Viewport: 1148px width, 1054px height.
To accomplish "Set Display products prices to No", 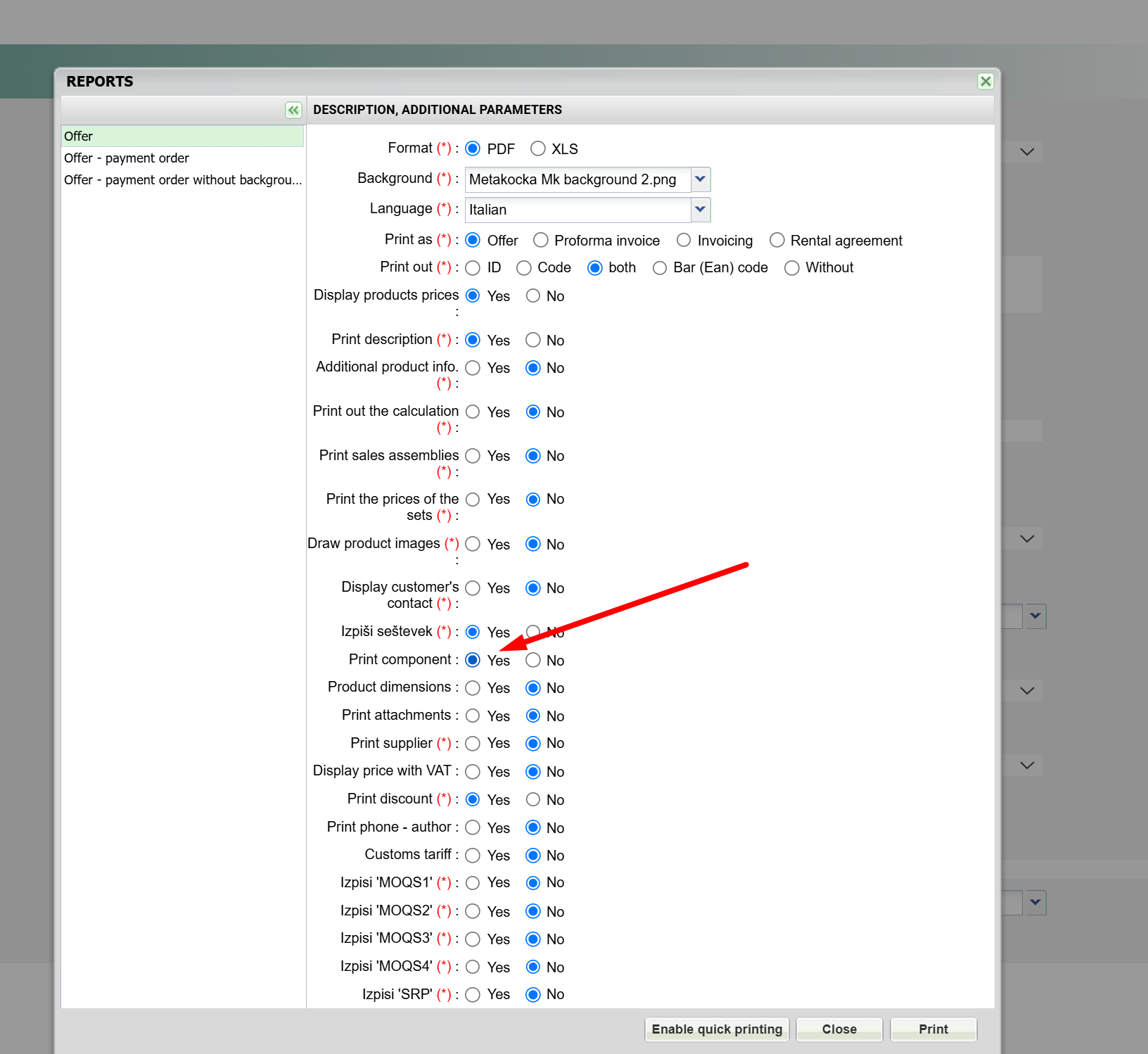I will 533,296.
